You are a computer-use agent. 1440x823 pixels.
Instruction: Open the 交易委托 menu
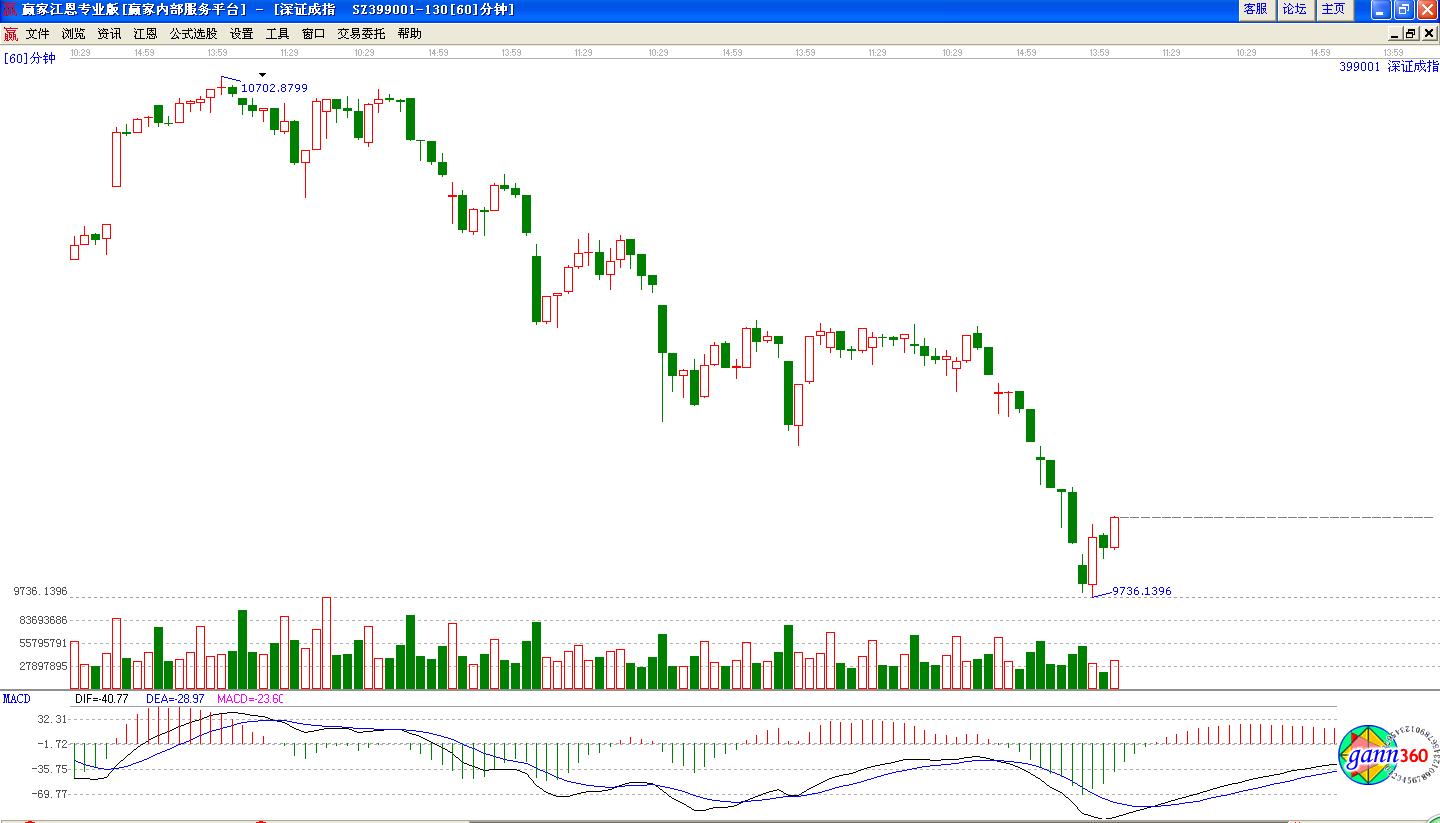pyautogui.click(x=361, y=33)
